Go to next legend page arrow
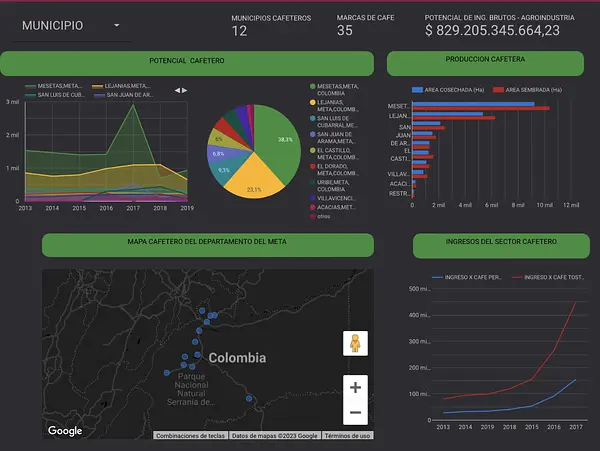This screenshot has height=451, width=600. (184, 90)
